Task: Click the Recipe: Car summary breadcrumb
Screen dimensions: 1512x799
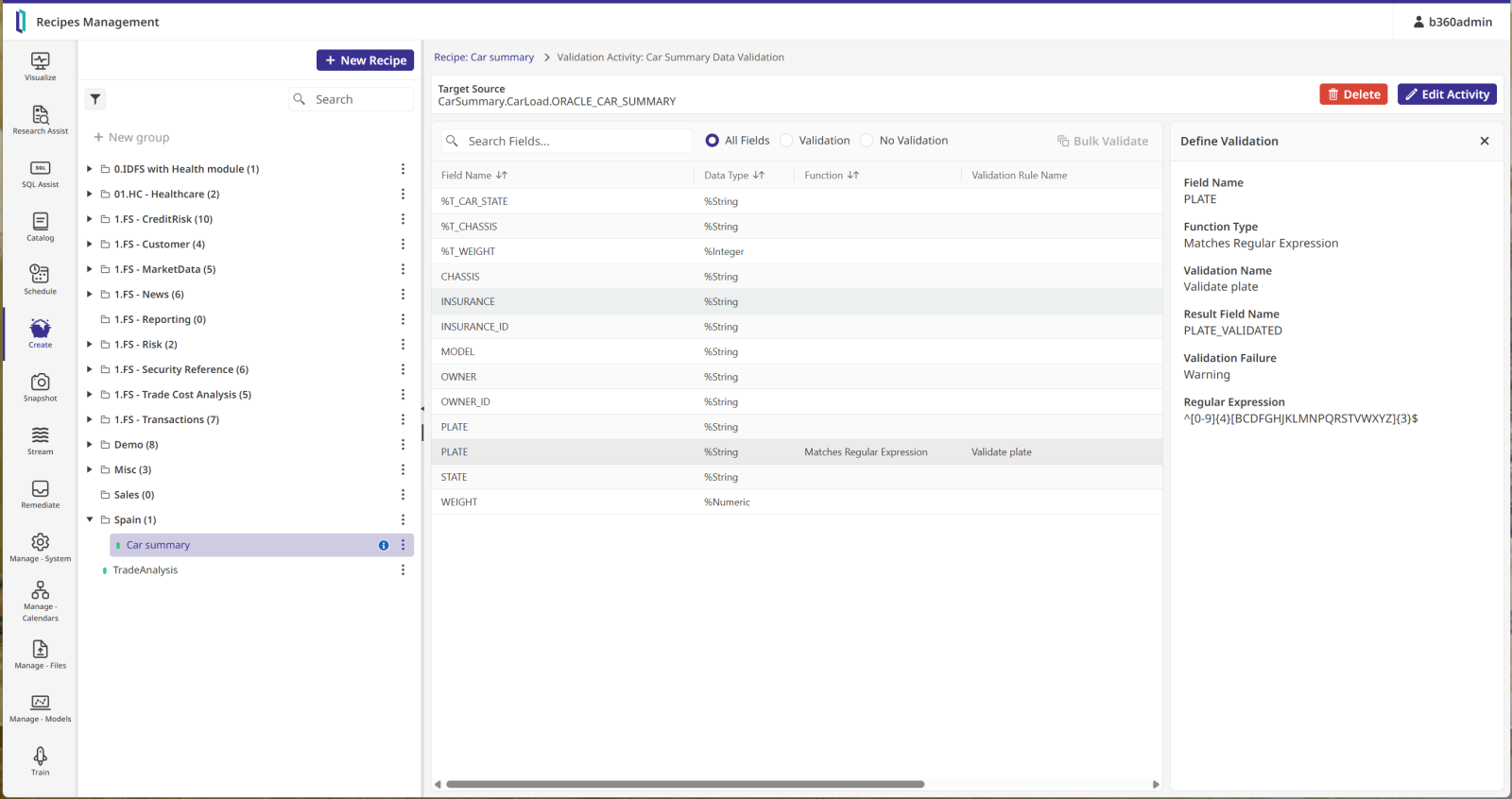Action: (x=484, y=58)
